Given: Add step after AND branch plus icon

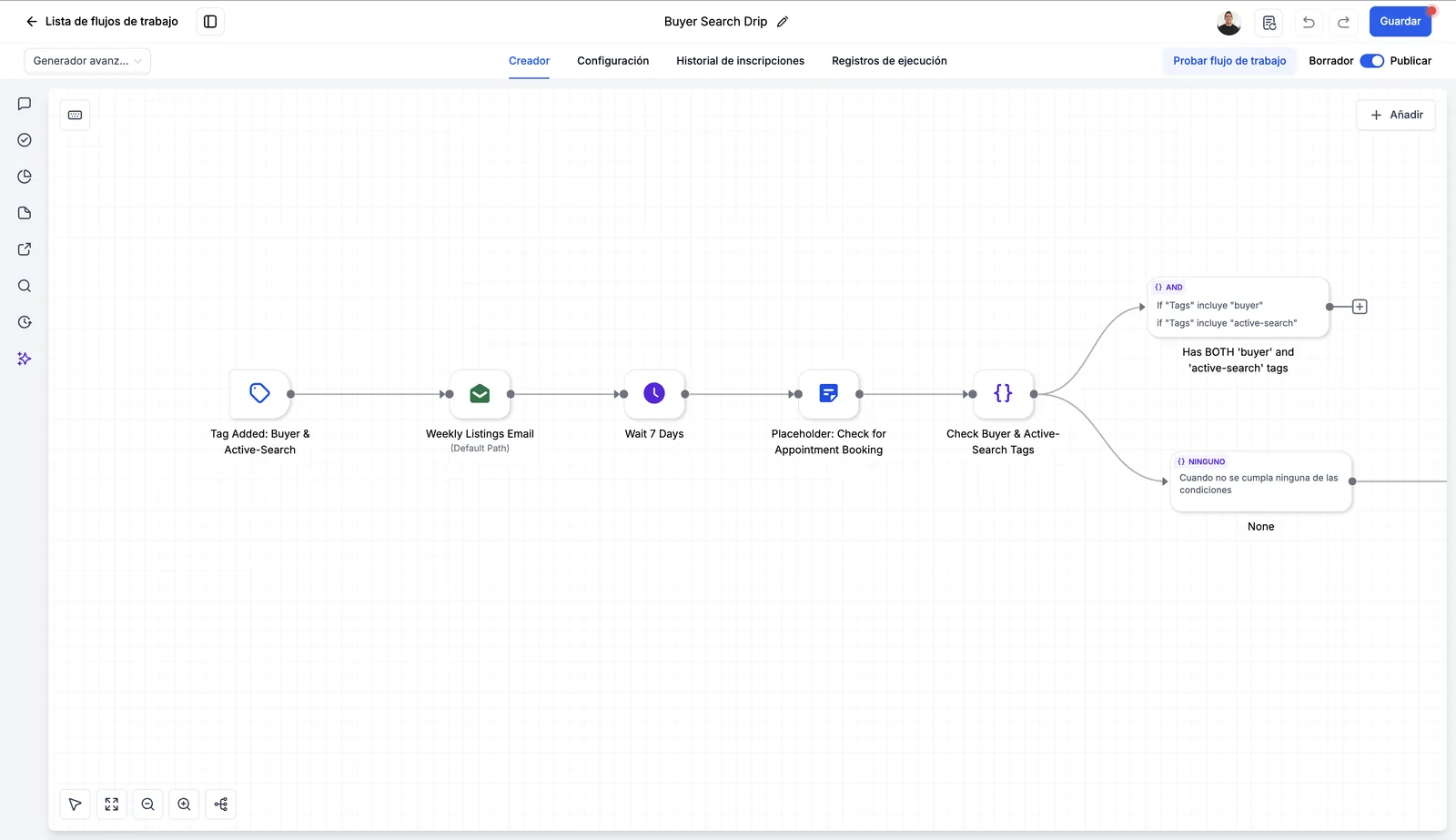Looking at the screenshot, I should [1360, 307].
